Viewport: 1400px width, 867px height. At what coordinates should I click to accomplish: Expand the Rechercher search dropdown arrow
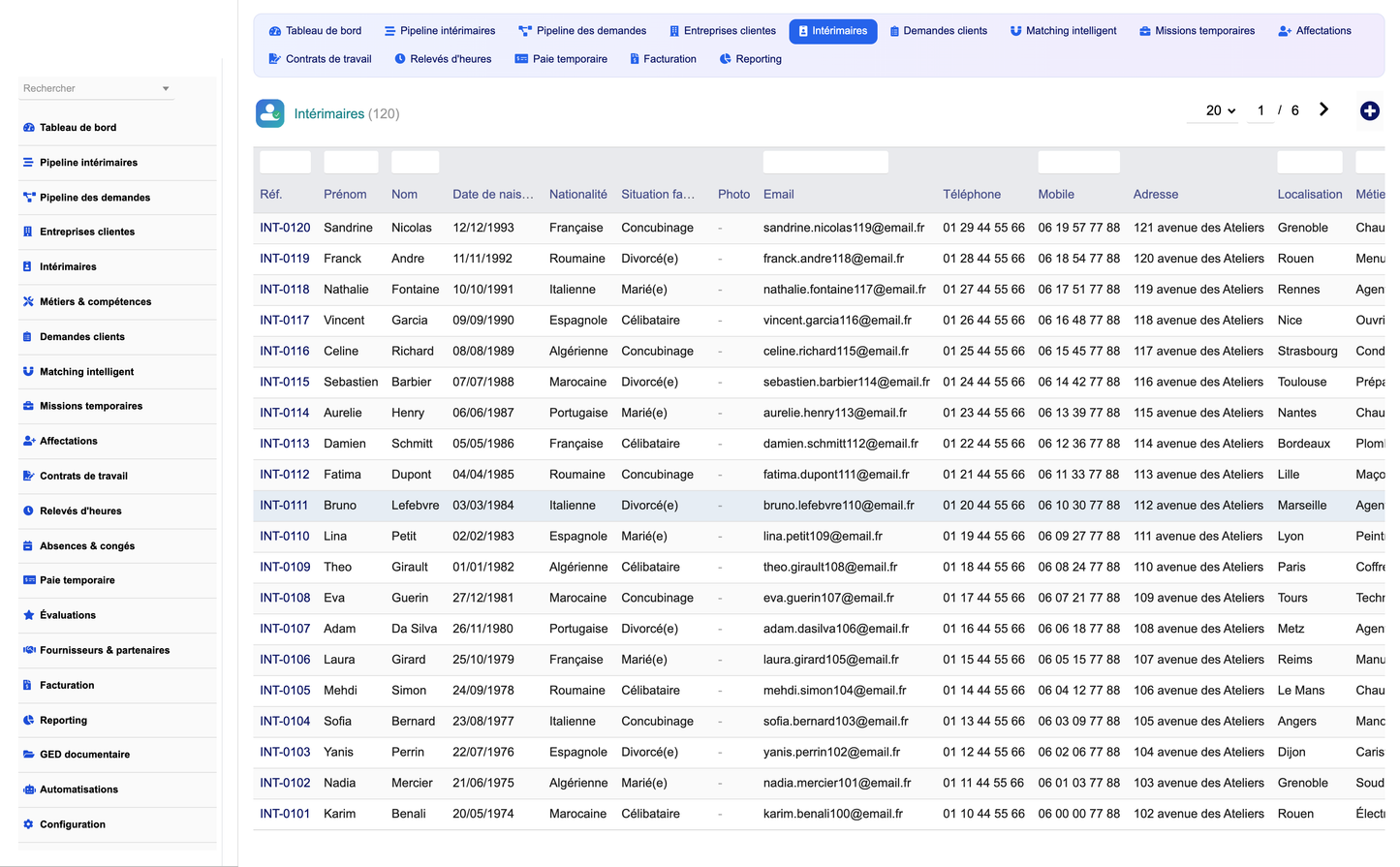(166, 88)
